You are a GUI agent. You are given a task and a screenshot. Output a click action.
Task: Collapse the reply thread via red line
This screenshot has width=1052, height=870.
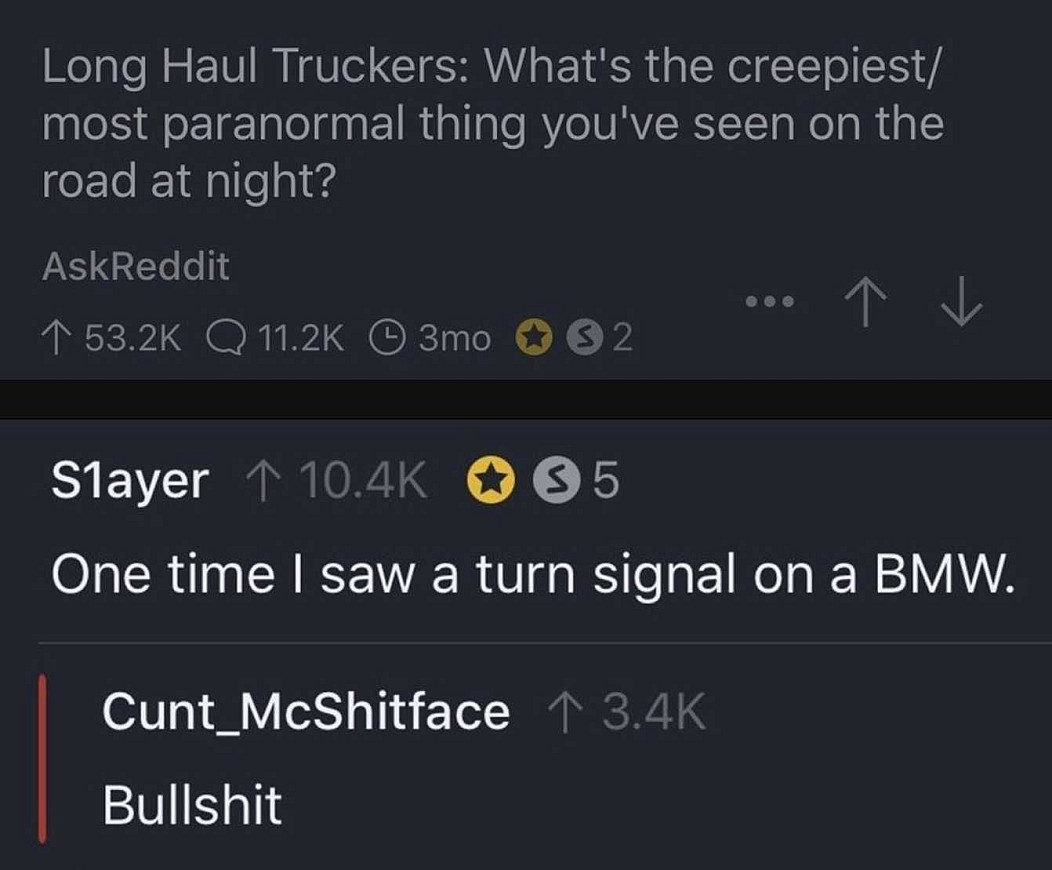tap(42, 758)
